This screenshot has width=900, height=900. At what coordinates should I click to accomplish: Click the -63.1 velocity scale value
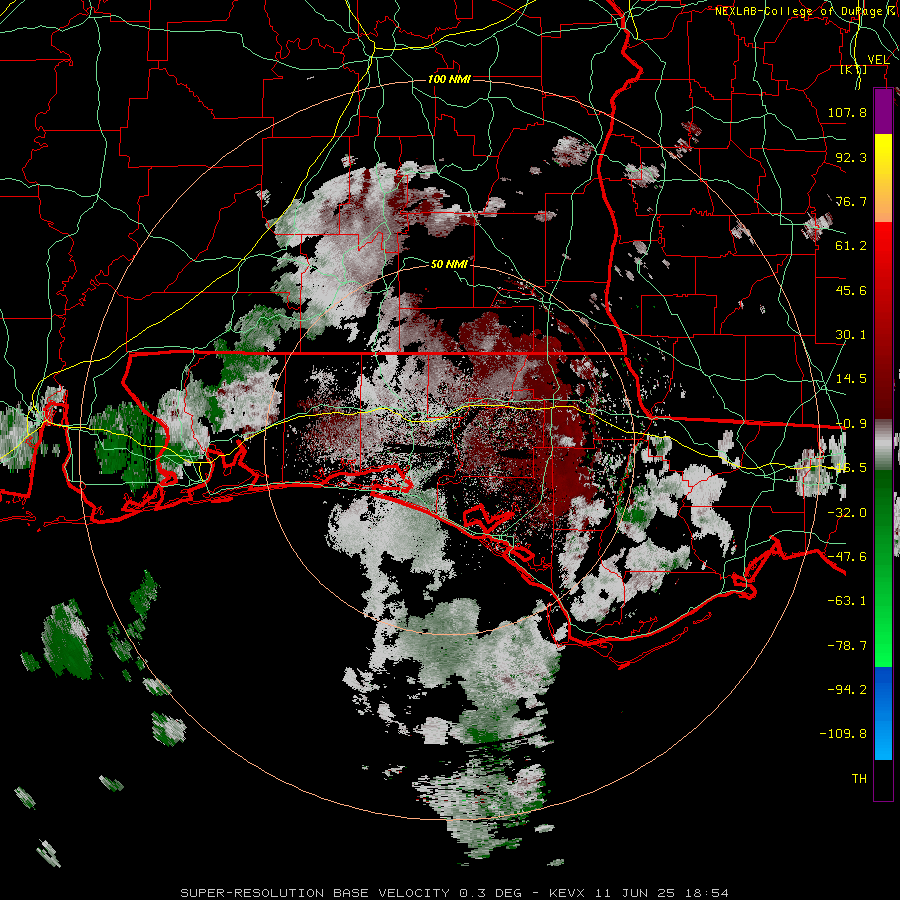pyautogui.click(x=847, y=601)
